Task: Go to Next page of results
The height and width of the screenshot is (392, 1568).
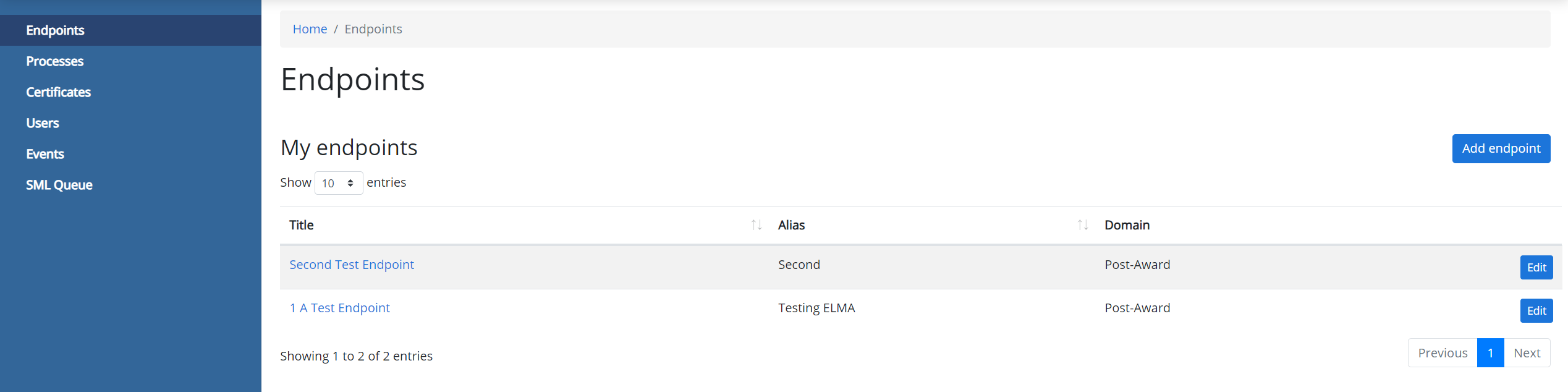Action: 1527,353
